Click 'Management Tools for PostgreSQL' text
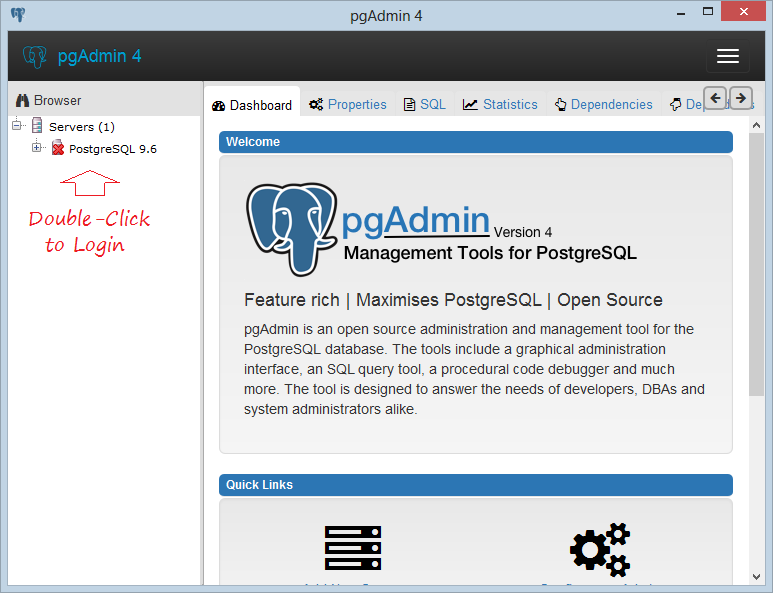The image size is (773, 593). coord(491,253)
